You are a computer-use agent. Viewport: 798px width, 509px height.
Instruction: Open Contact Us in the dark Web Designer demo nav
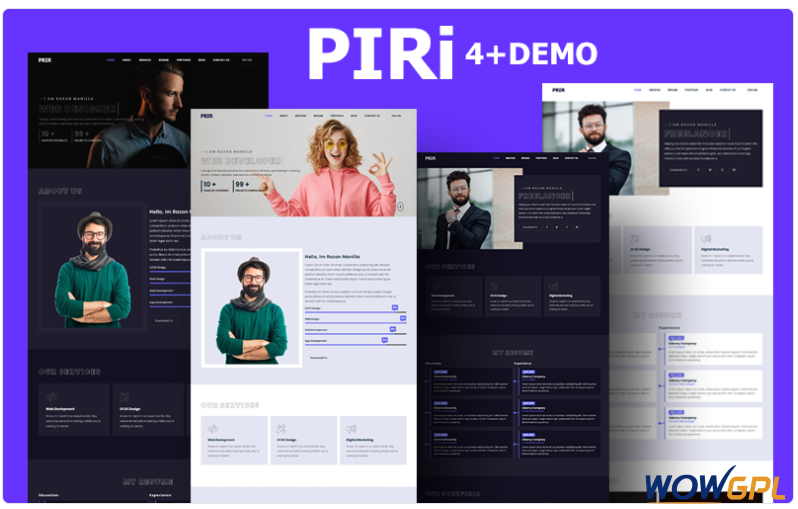coord(221,60)
